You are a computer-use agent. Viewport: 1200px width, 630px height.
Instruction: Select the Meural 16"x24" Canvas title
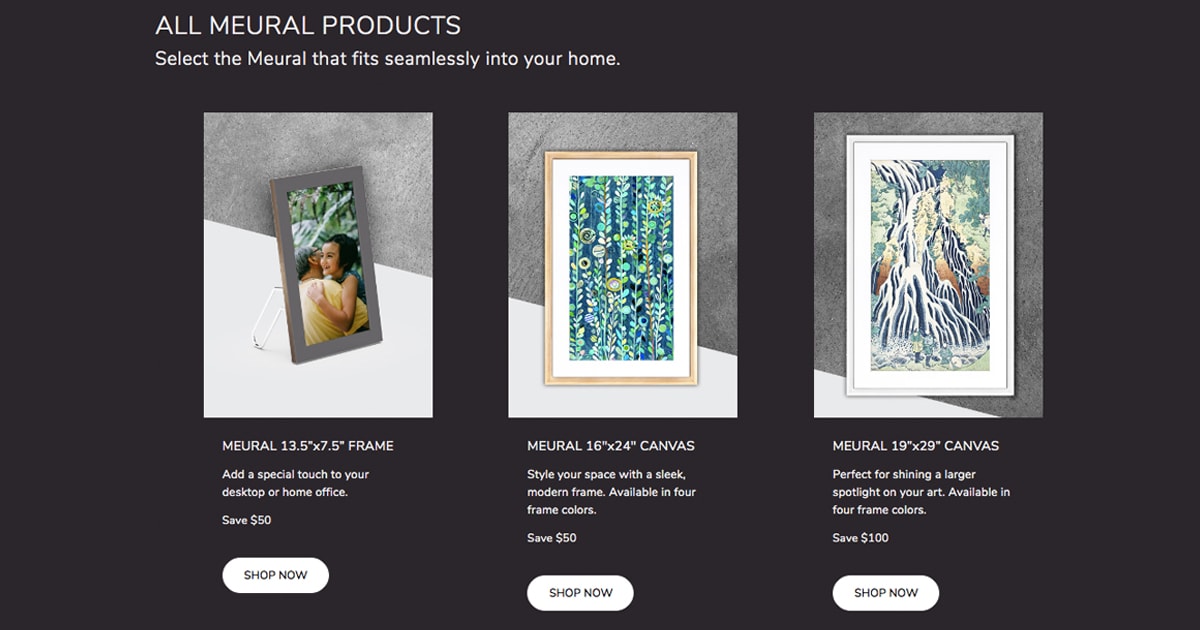click(x=611, y=446)
